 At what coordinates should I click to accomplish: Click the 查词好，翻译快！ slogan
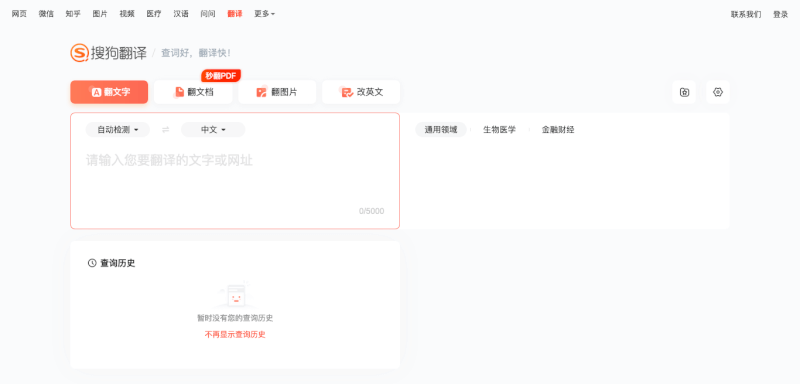point(196,53)
